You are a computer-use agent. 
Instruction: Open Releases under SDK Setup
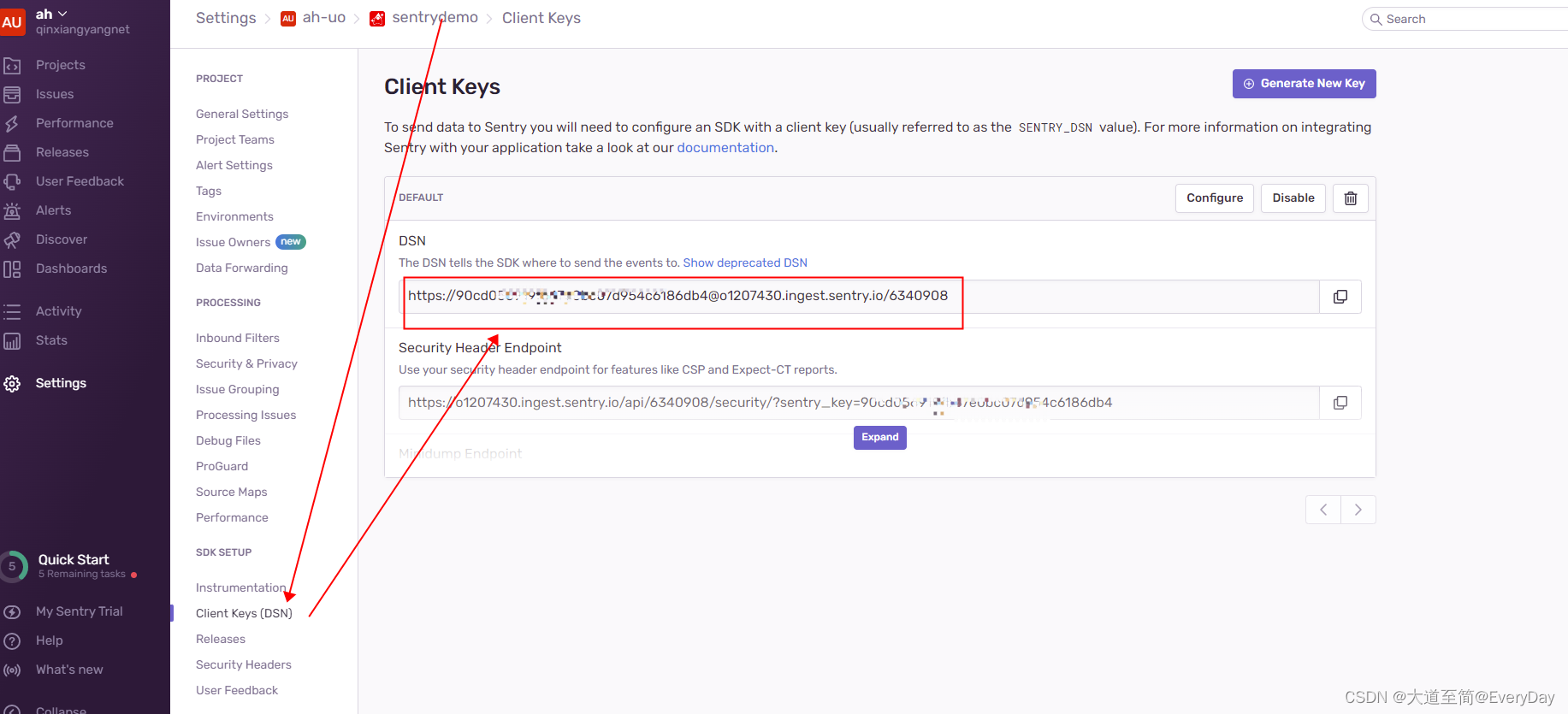pyautogui.click(x=221, y=639)
